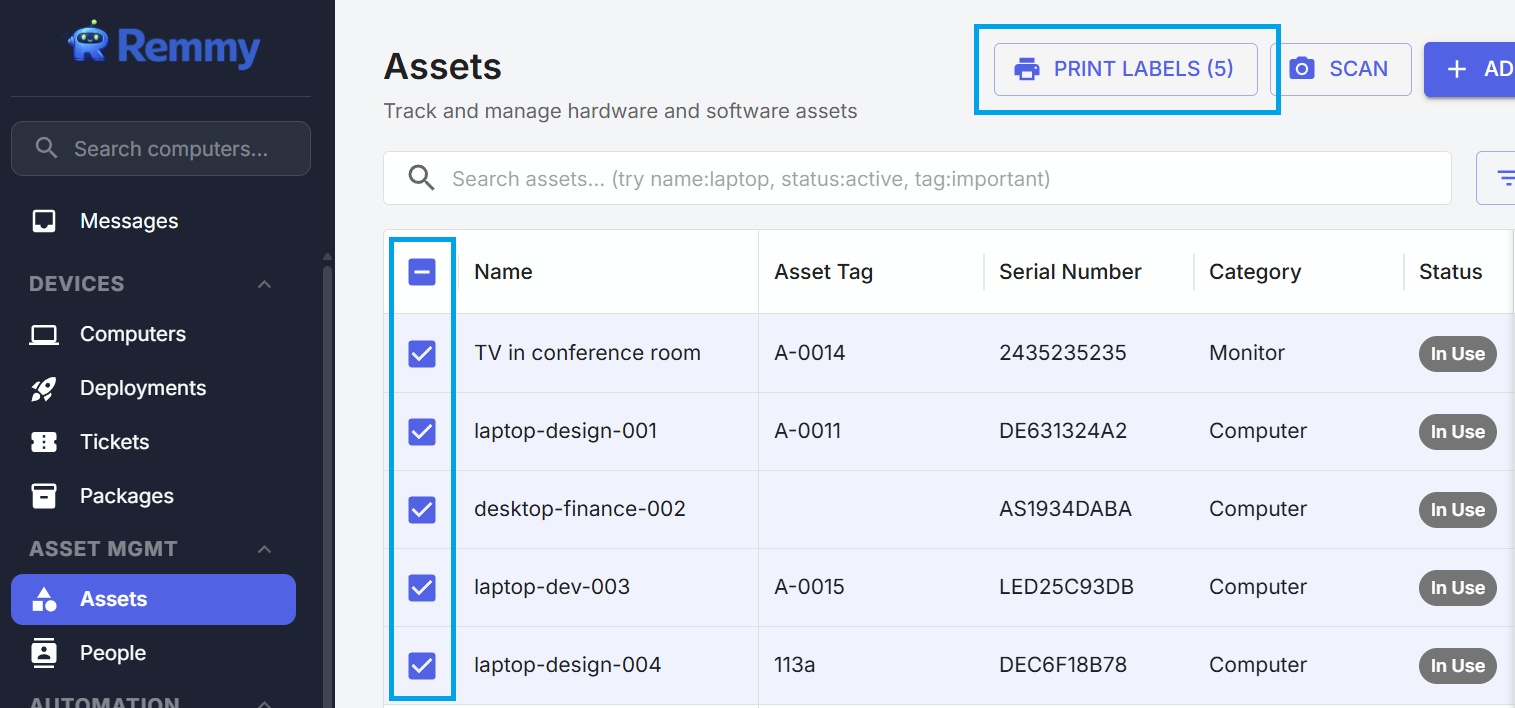Uncheck the TV in conference room row

pos(422,353)
